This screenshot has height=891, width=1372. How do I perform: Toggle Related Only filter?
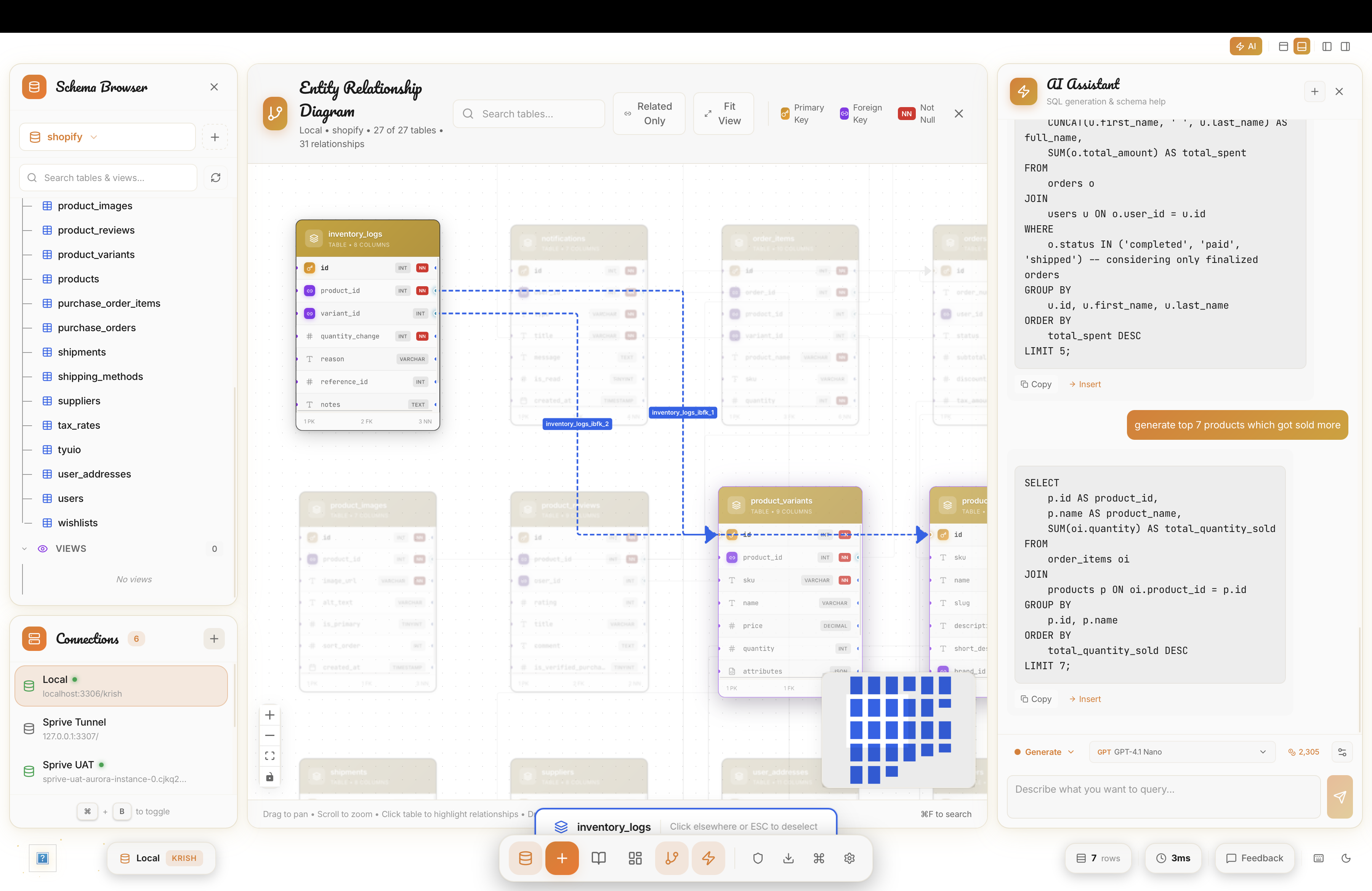[649, 114]
